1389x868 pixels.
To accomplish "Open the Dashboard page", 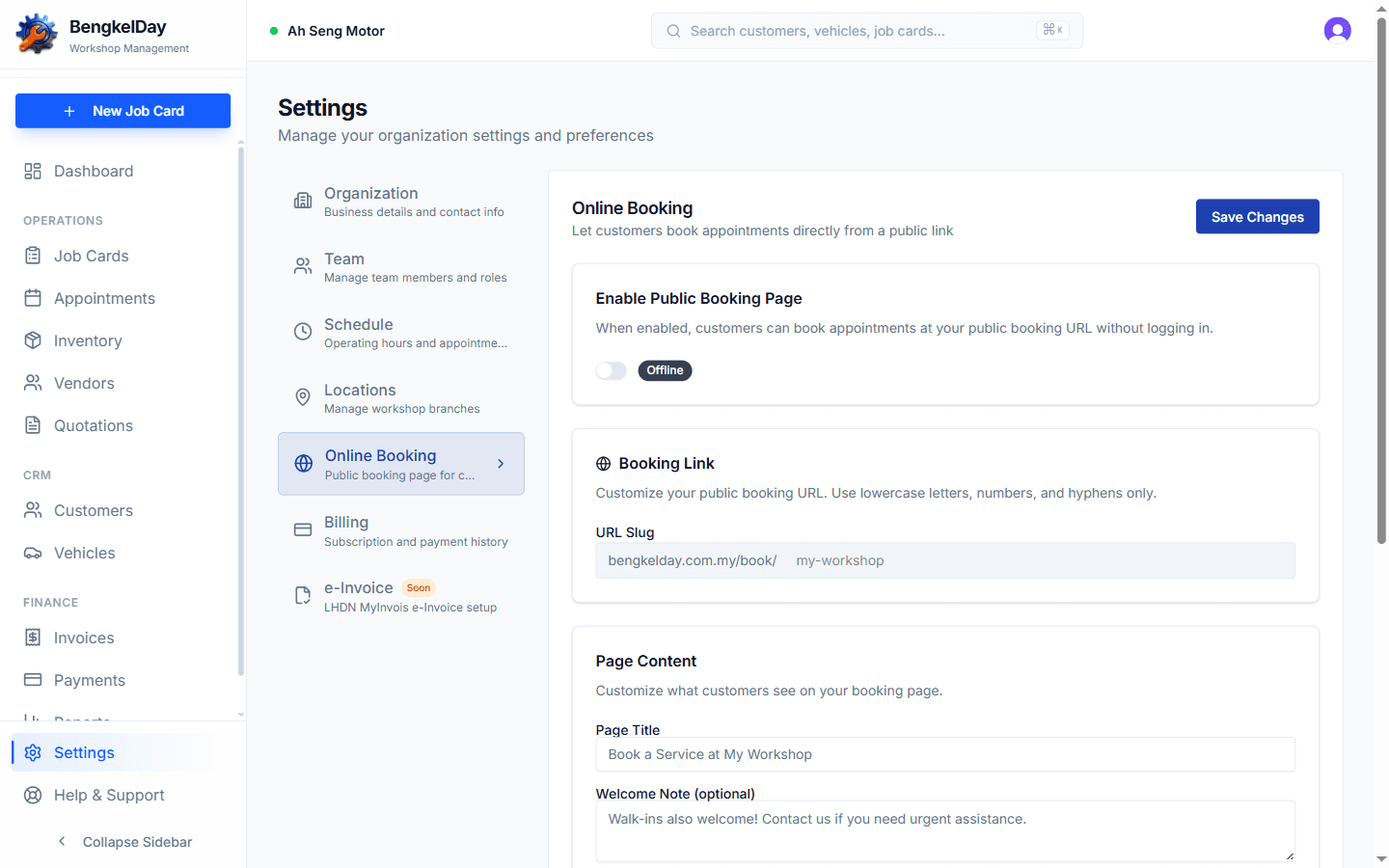I will coord(123,171).
